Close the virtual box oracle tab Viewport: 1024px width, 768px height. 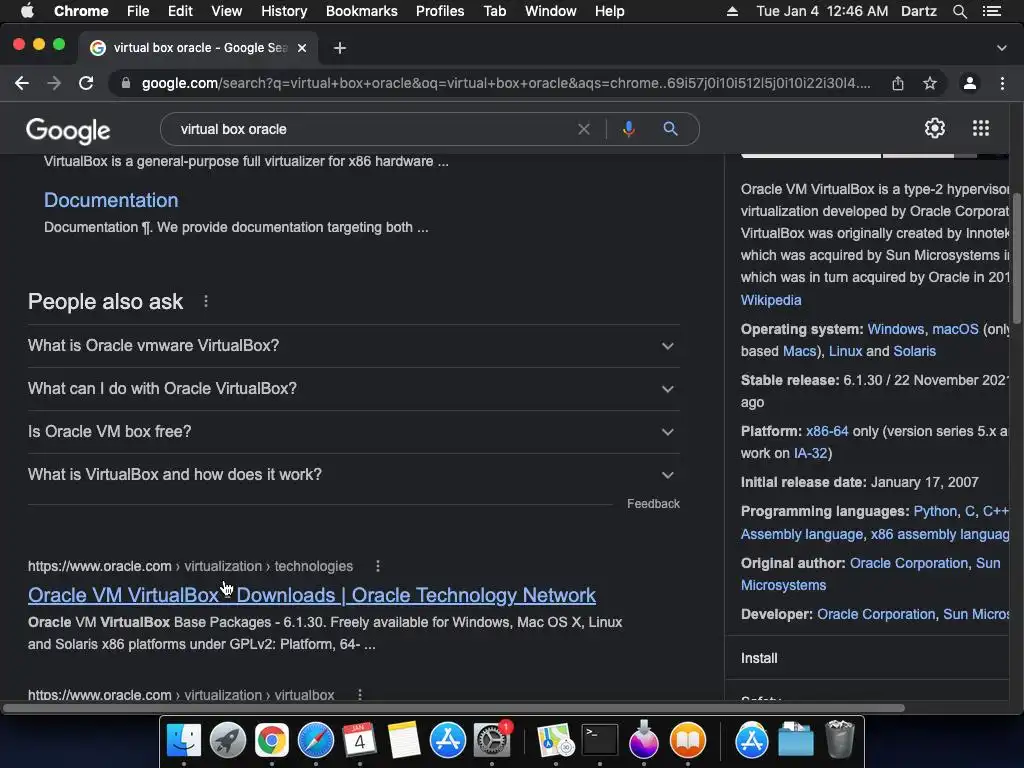click(x=302, y=48)
